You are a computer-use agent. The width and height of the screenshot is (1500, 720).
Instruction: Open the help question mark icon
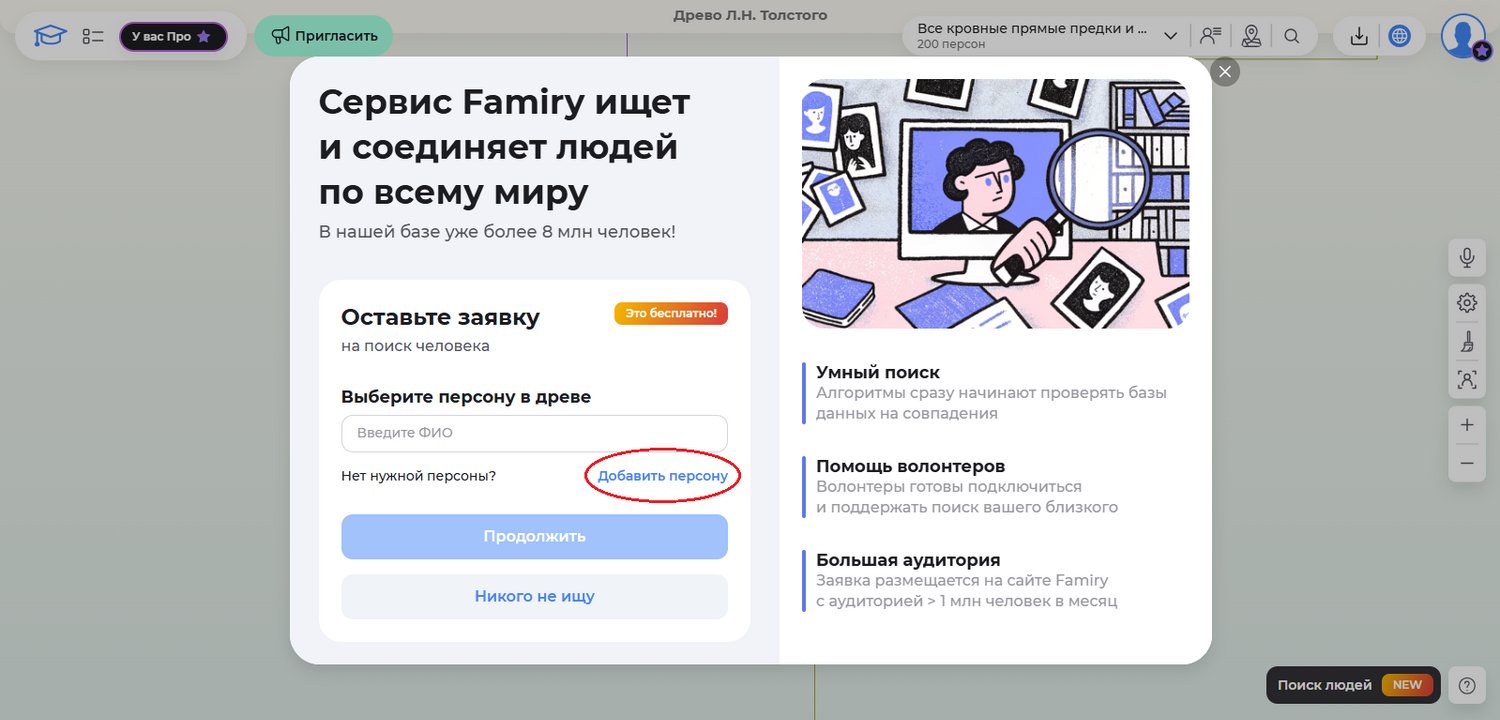[1467, 685]
